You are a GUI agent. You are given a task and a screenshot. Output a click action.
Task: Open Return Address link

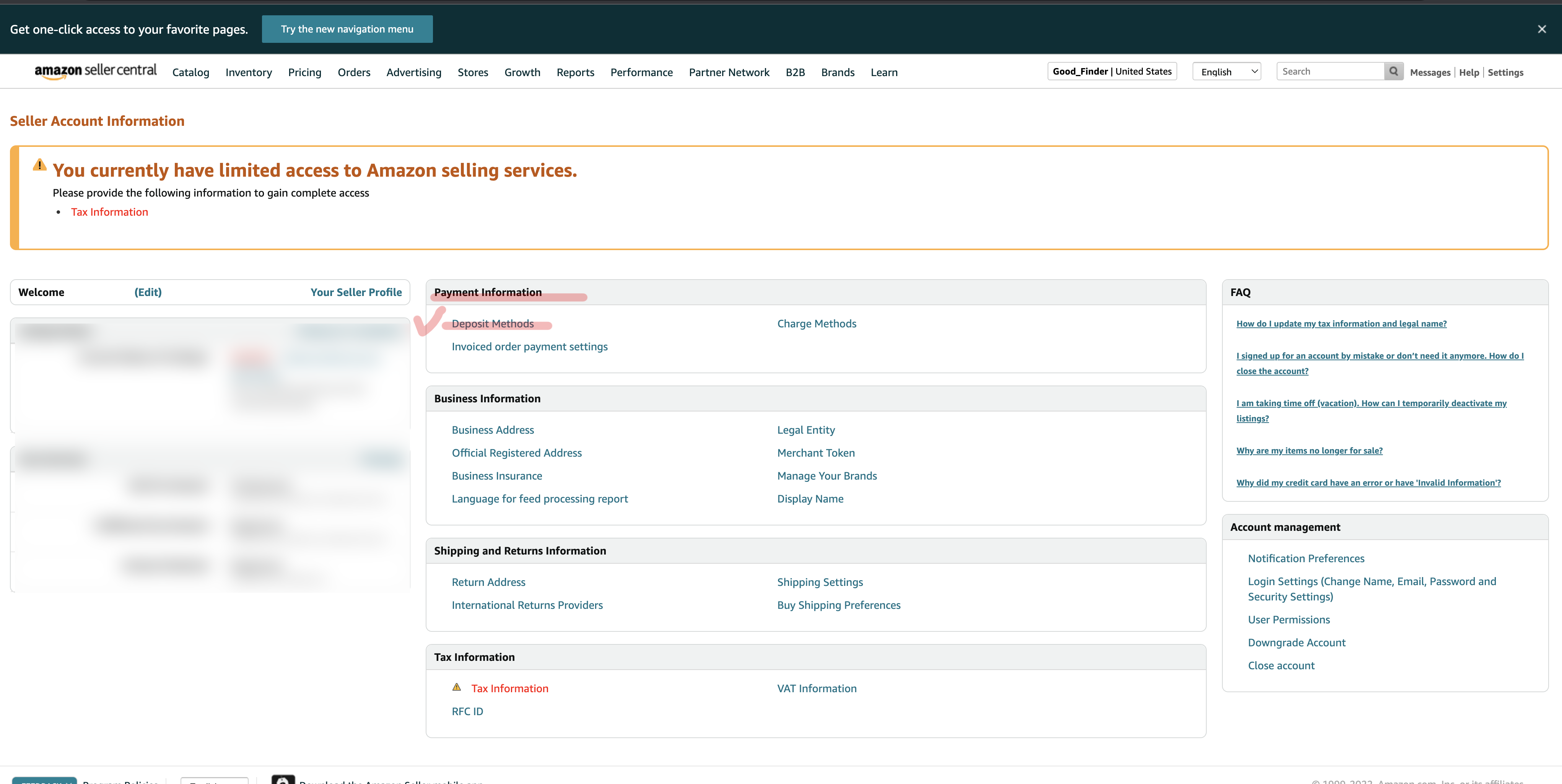488,581
